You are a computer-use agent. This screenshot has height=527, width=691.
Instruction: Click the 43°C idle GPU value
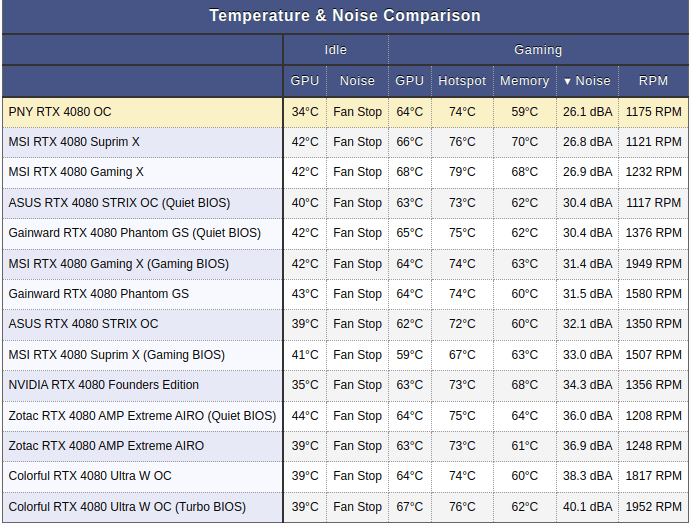pos(305,293)
